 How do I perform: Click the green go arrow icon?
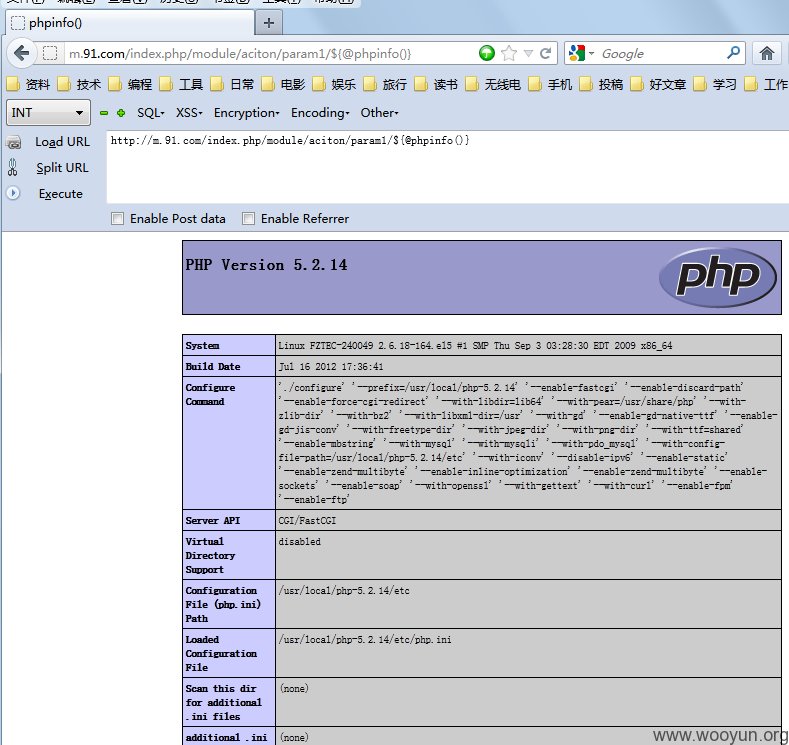click(x=487, y=53)
